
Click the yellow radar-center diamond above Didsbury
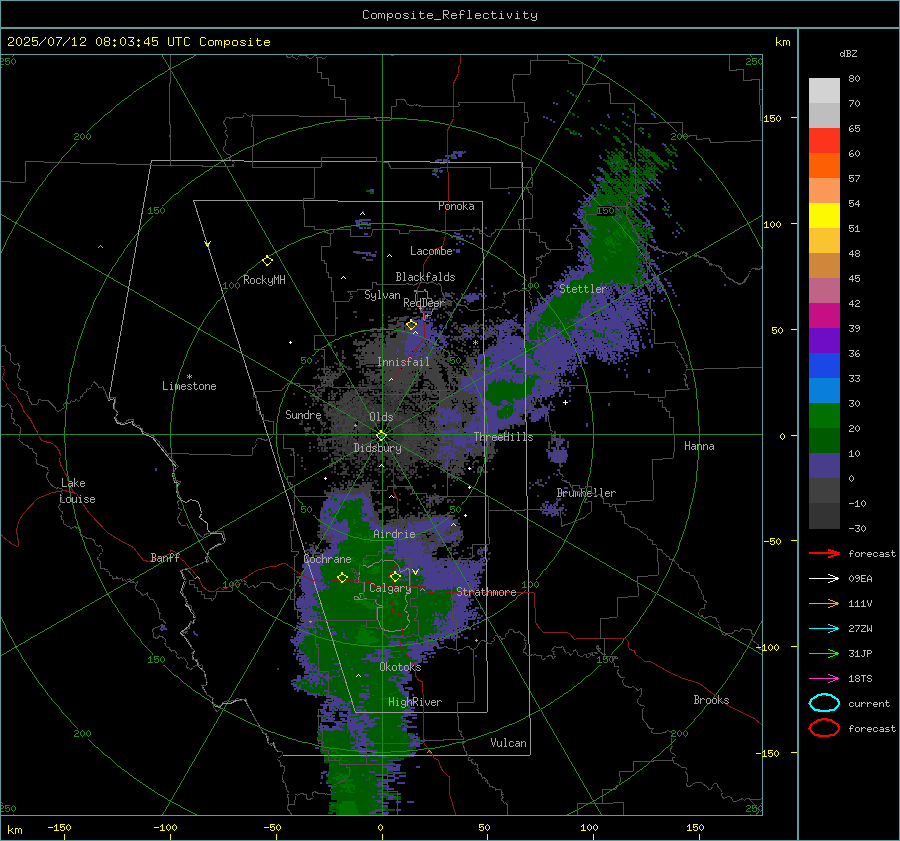point(381,435)
